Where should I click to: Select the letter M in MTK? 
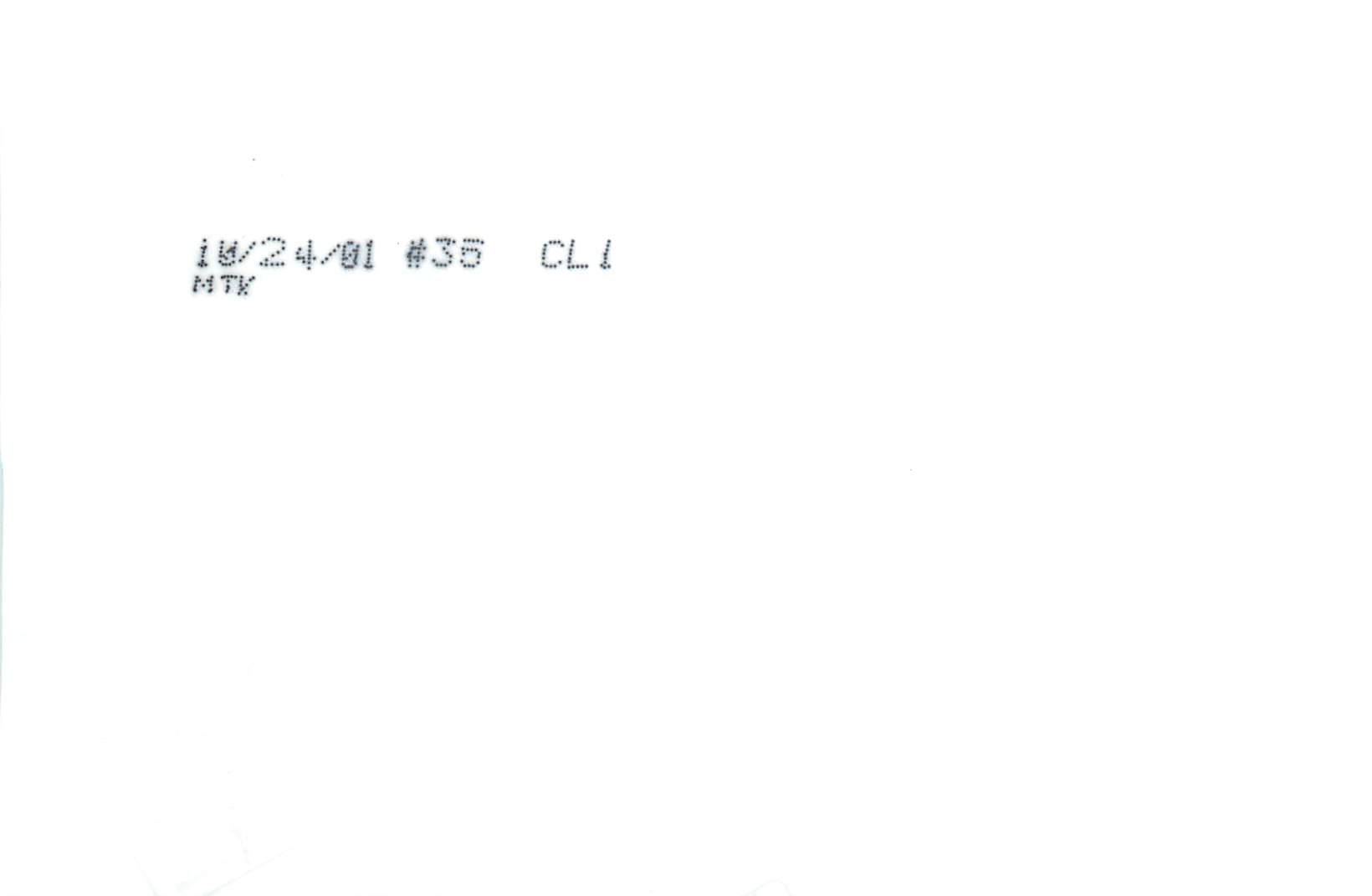[x=202, y=285]
